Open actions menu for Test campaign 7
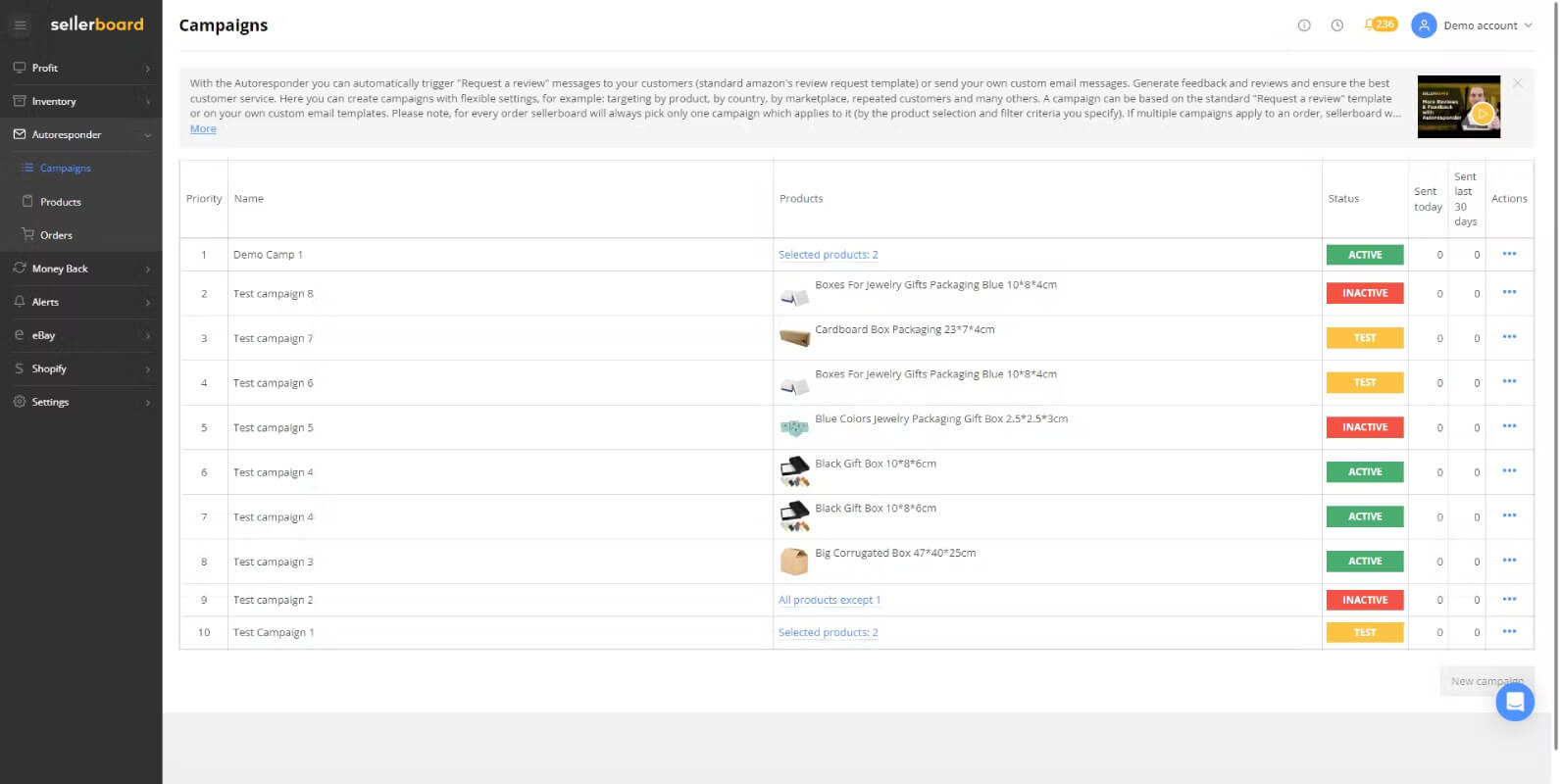1560x784 pixels. [1509, 337]
